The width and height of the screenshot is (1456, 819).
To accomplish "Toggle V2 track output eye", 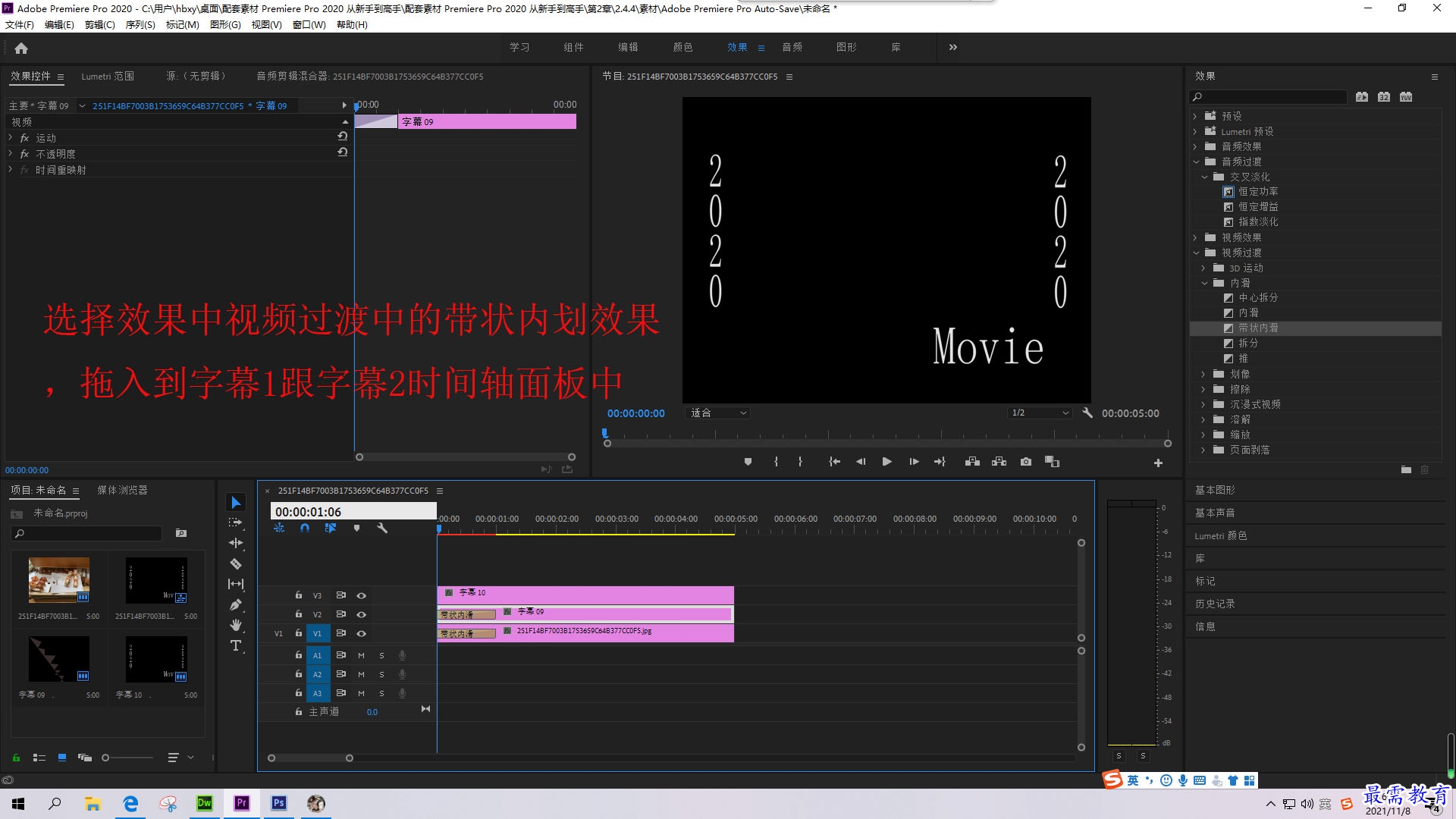I will click(361, 614).
